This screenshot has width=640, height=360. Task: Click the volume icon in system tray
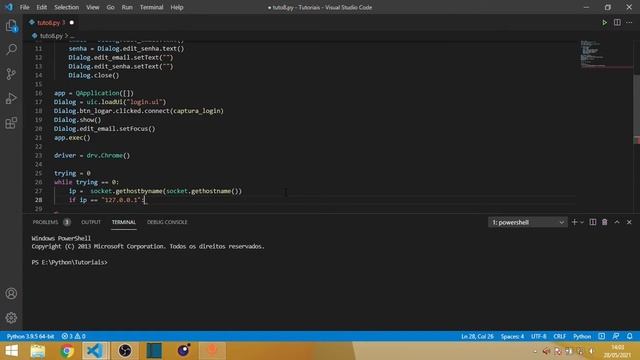[x=591, y=351]
